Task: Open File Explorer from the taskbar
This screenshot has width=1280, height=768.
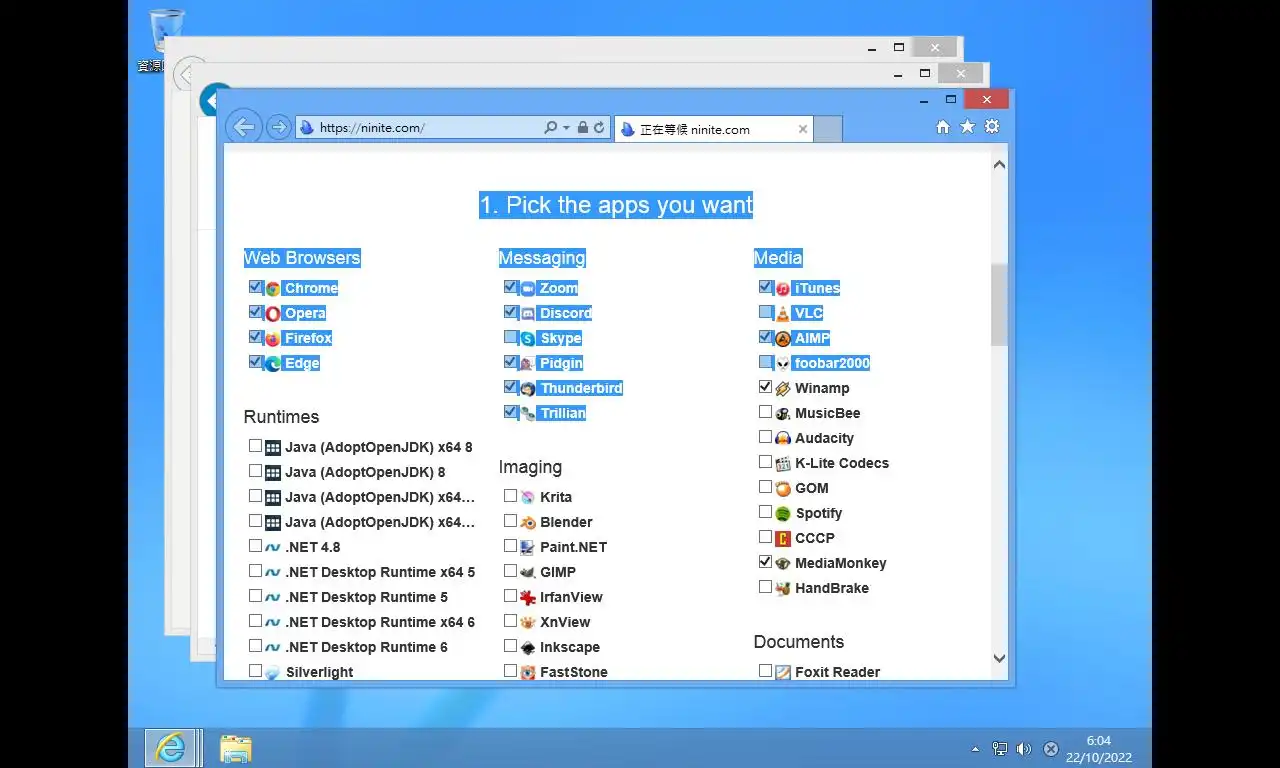Action: tap(236, 748)
